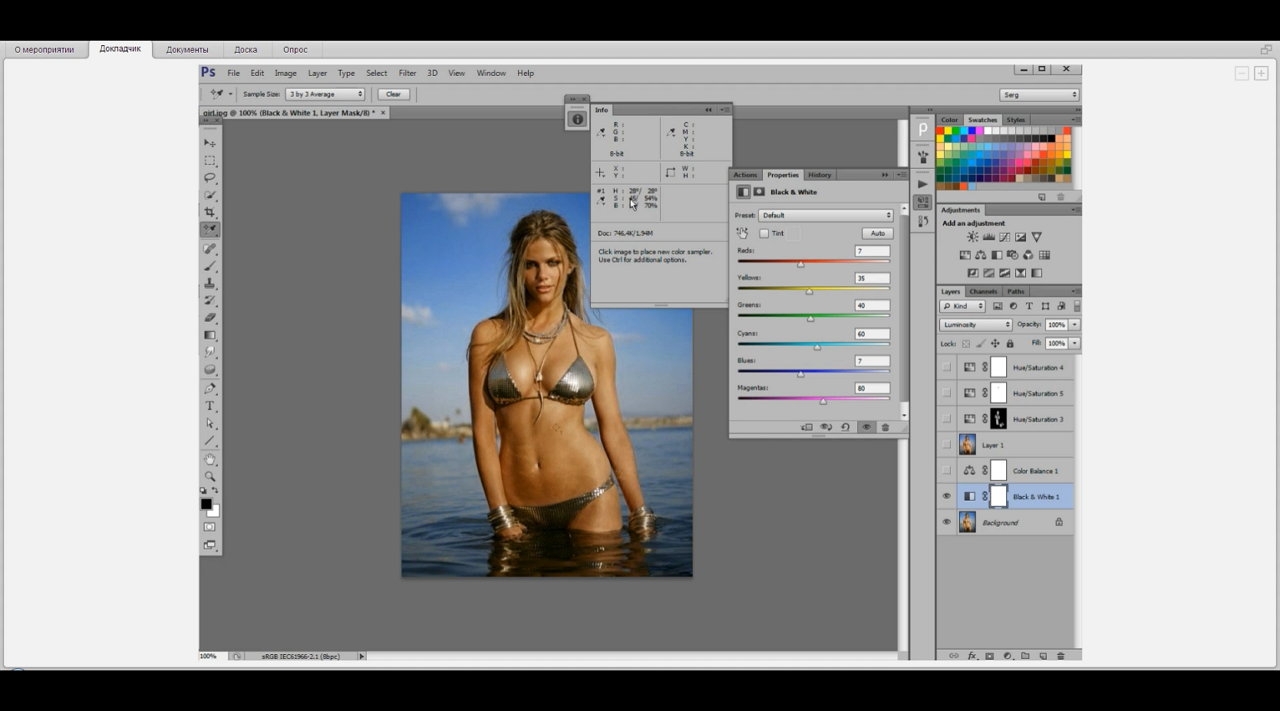Click the Magentas slider handle
The width and height of the screenshot is (1280, 711).
tap(823, 401)
